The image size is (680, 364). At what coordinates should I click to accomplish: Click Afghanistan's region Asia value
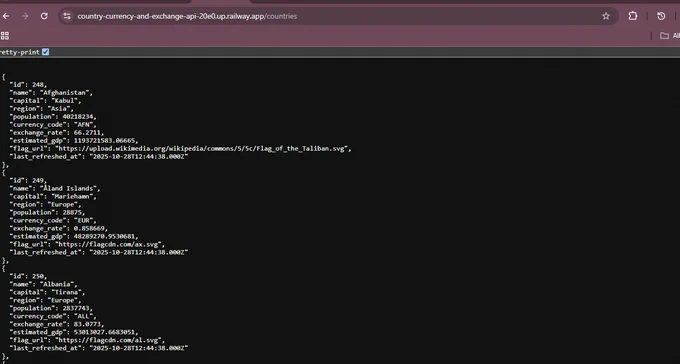tap(59, 108)
